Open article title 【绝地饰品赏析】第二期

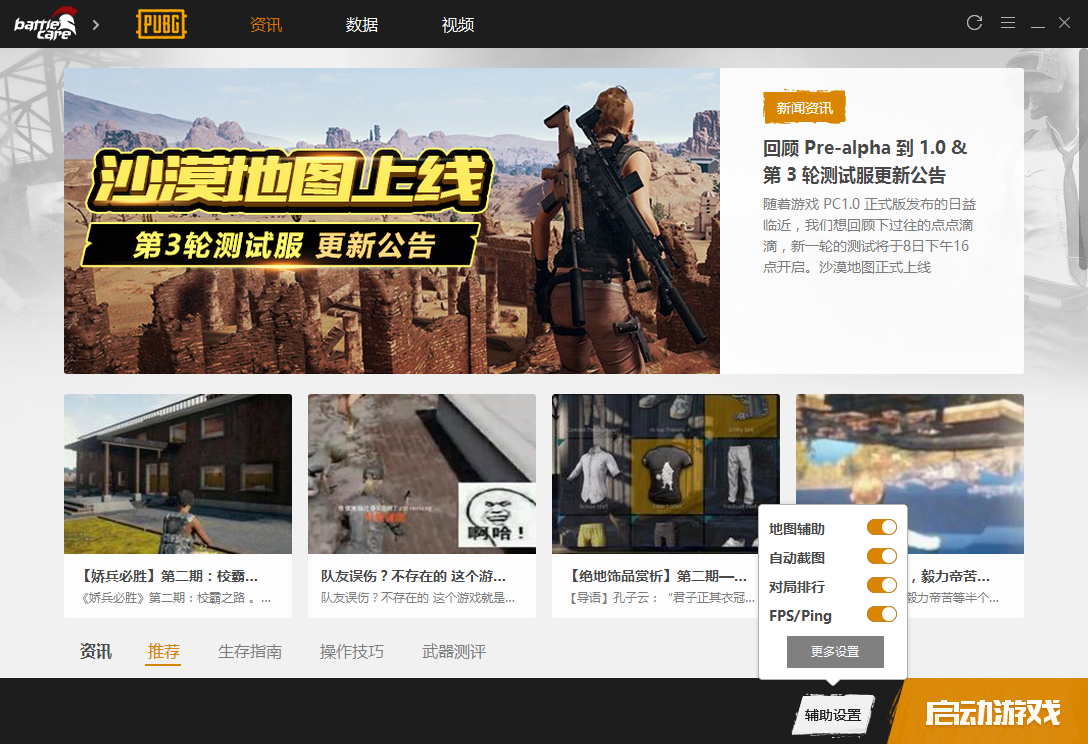click(657, 576)
